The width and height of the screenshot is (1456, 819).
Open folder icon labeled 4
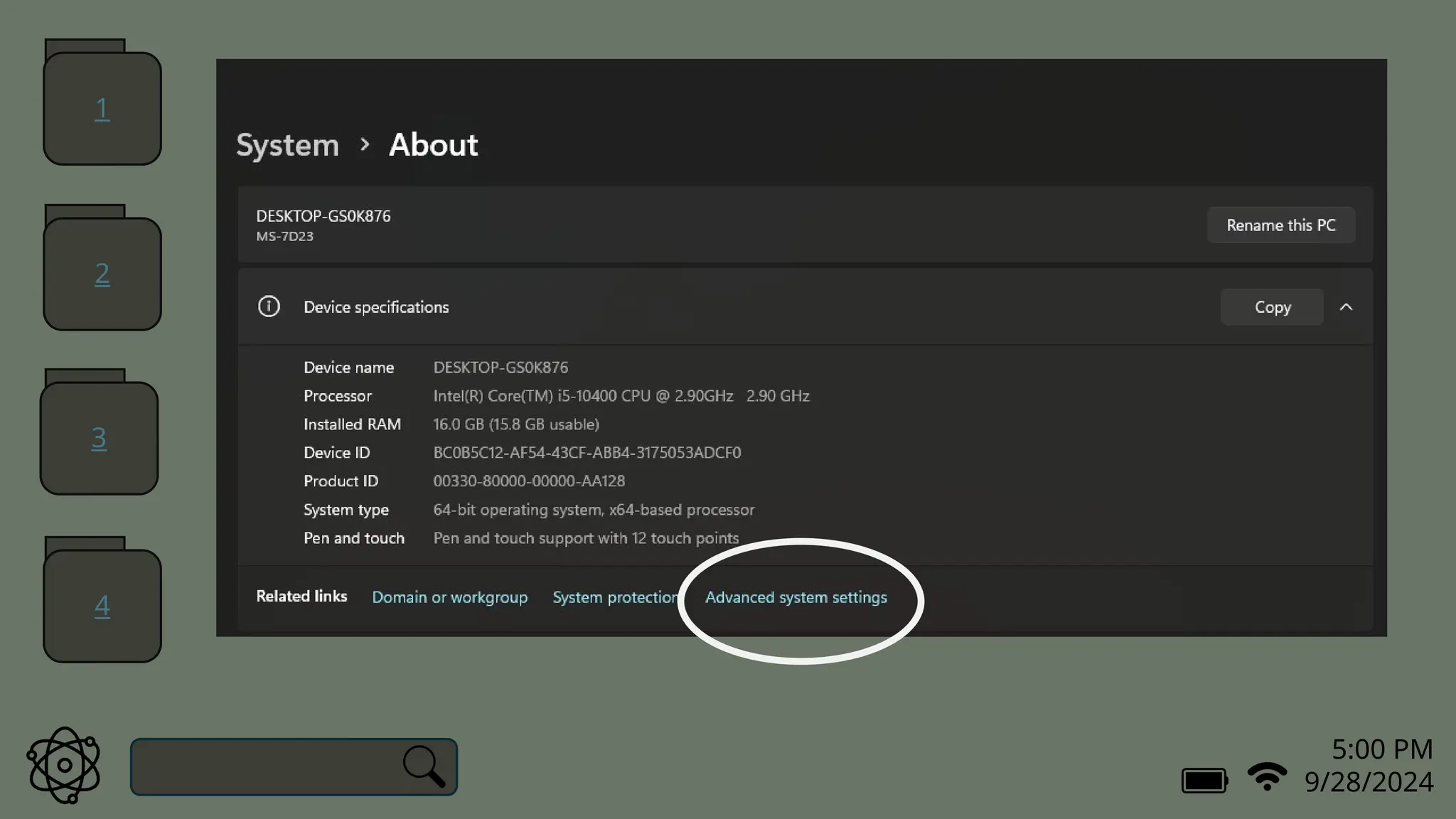[102, 604]
